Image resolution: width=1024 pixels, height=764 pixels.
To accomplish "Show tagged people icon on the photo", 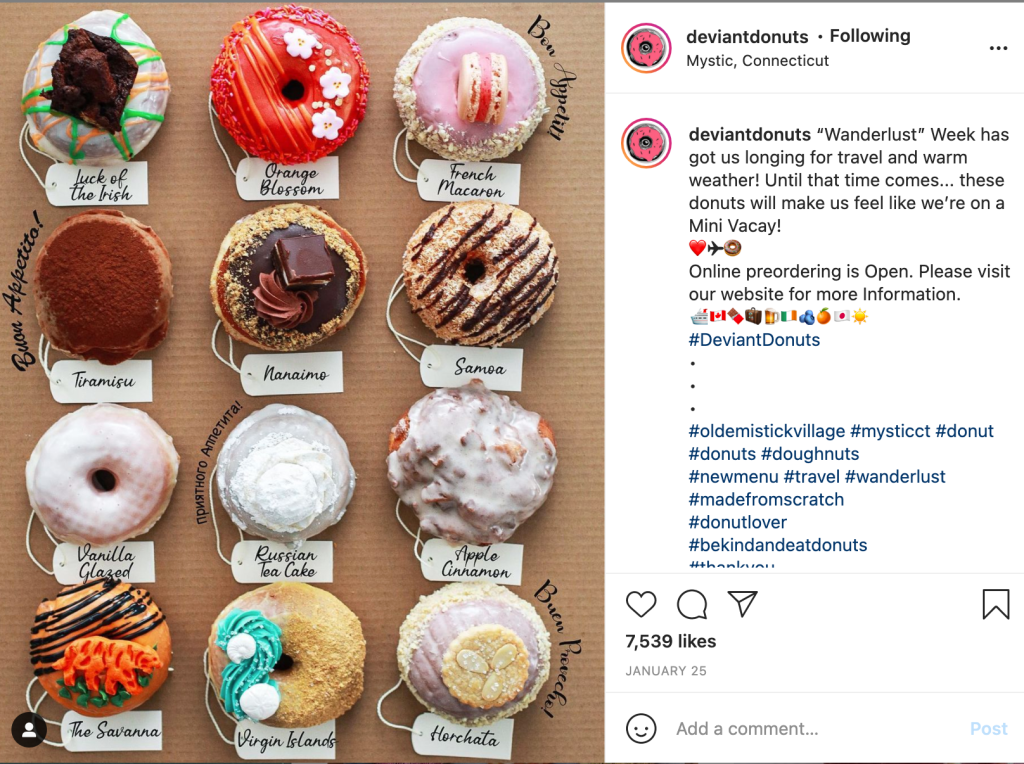I will [x=29, y=730].
